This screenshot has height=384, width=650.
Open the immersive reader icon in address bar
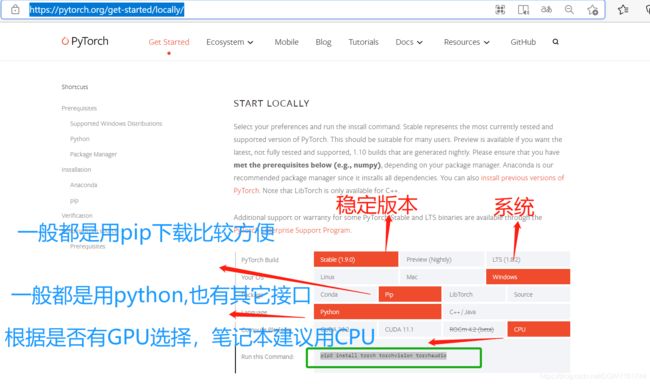pos(523,10)
